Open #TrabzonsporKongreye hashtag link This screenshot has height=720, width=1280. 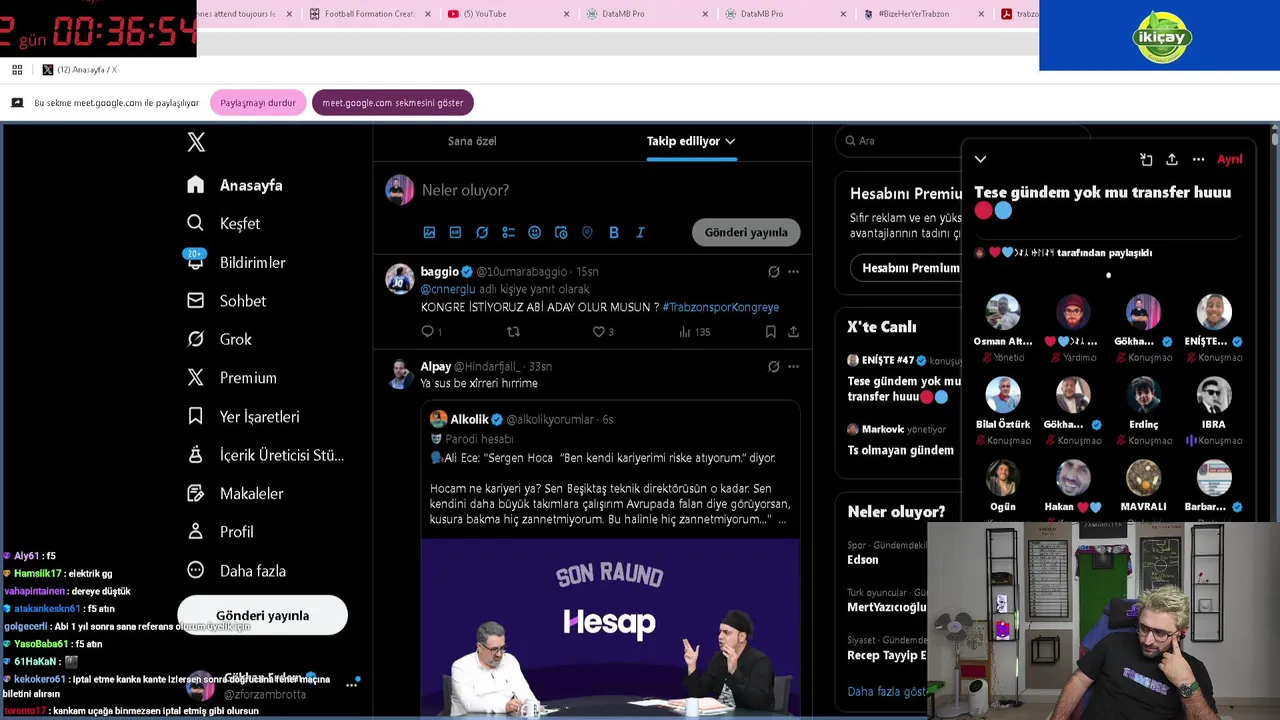click(x=720, y=307)
